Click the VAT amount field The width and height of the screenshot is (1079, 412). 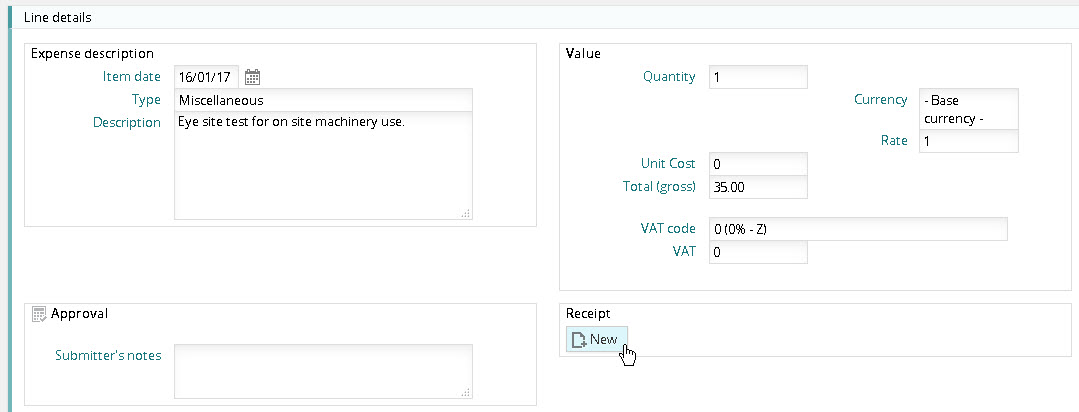pos(757,252)
